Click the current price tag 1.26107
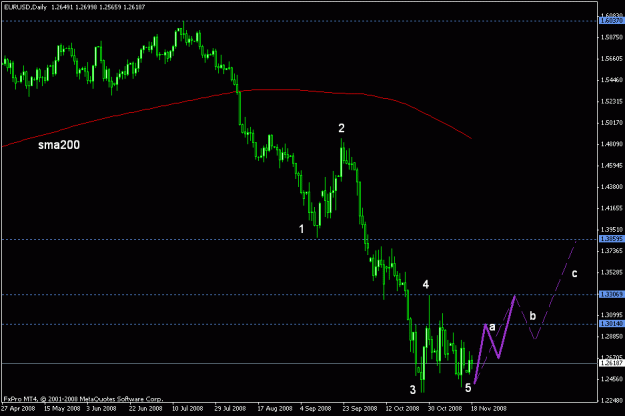This screenshot has height=416, width=625. pyautogui.click(x=611, y=363)
